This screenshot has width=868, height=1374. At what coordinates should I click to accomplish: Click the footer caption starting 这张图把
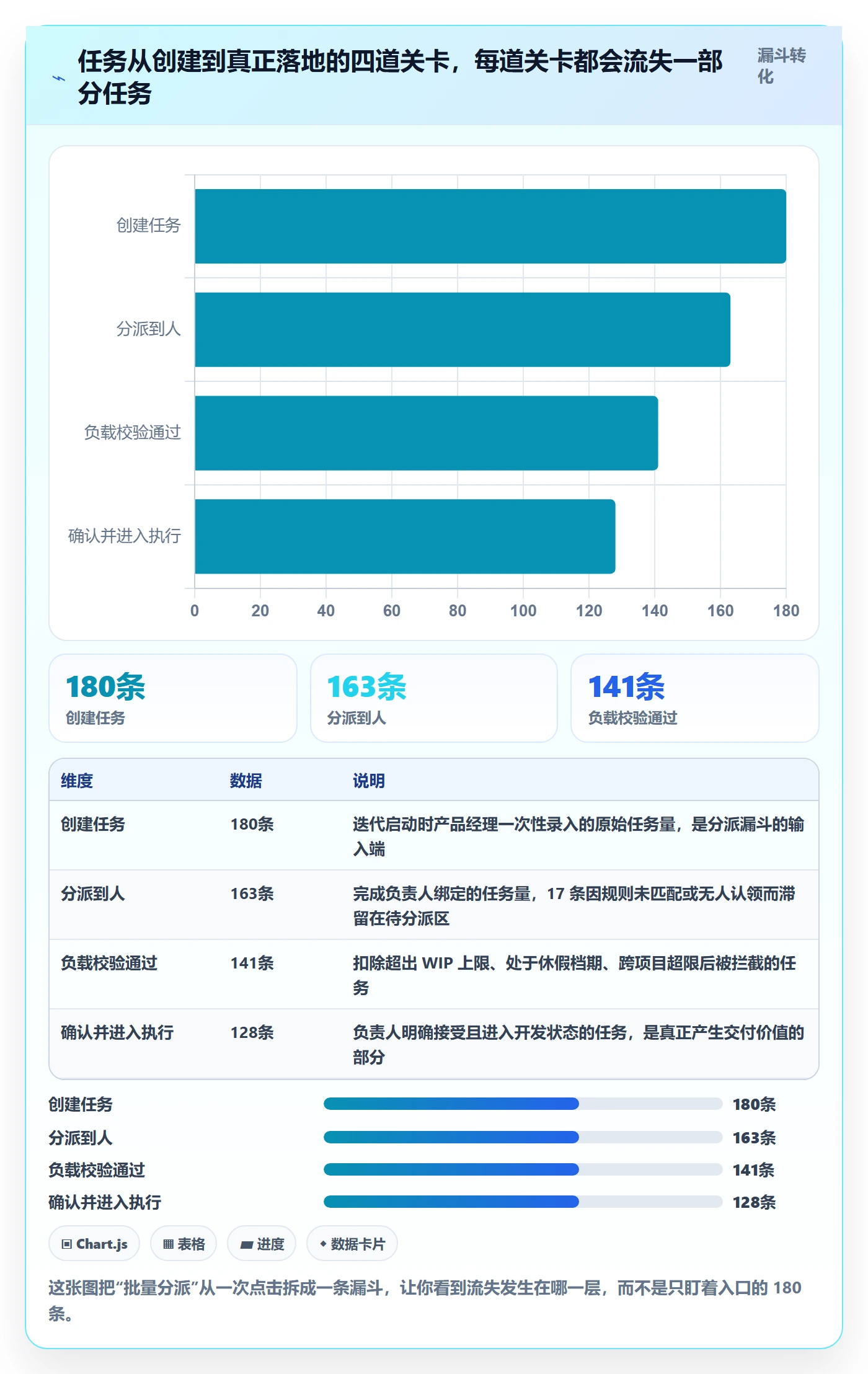click(x=425, y=1300)
